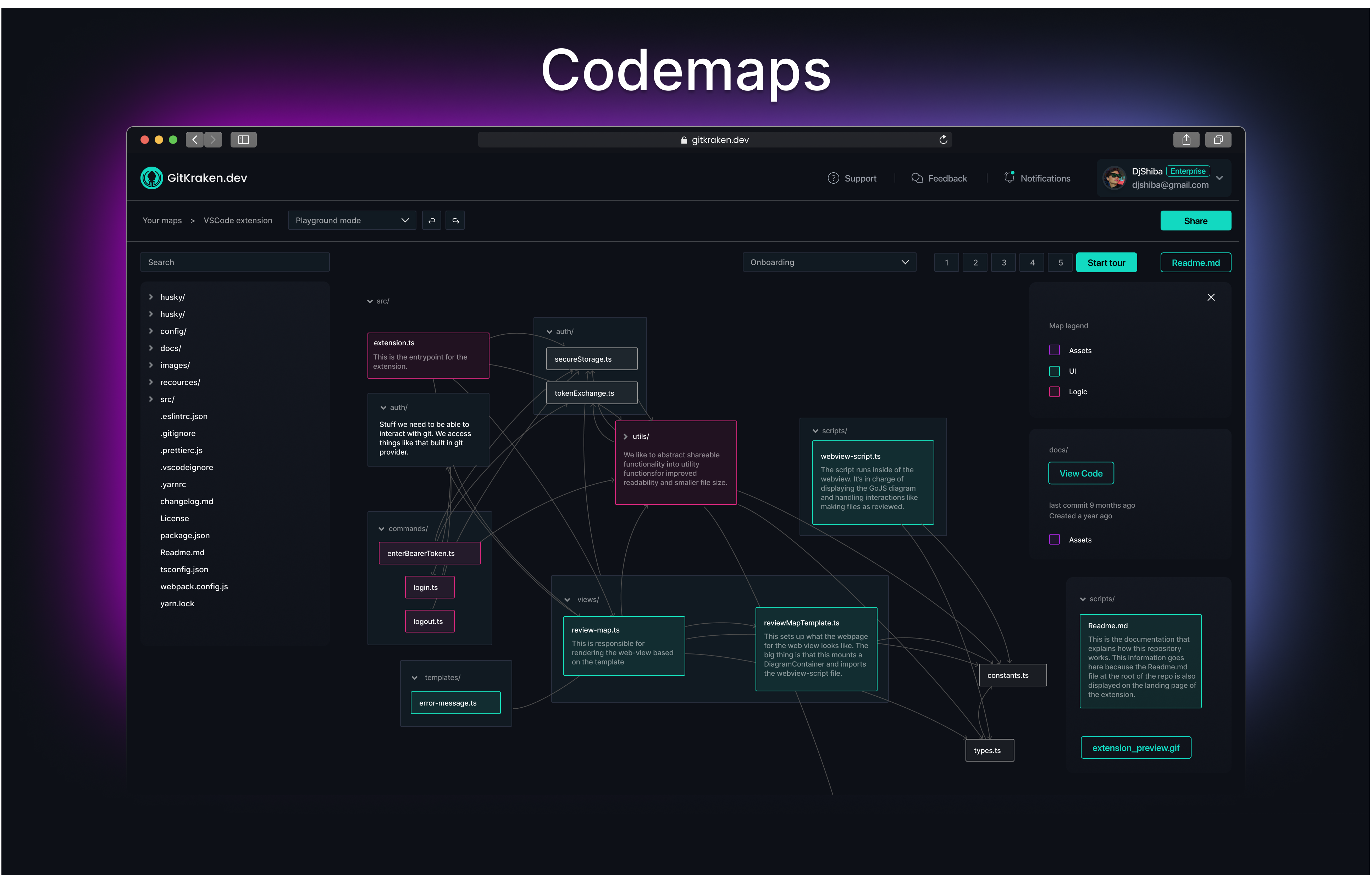Go to tour step 1

946,263
